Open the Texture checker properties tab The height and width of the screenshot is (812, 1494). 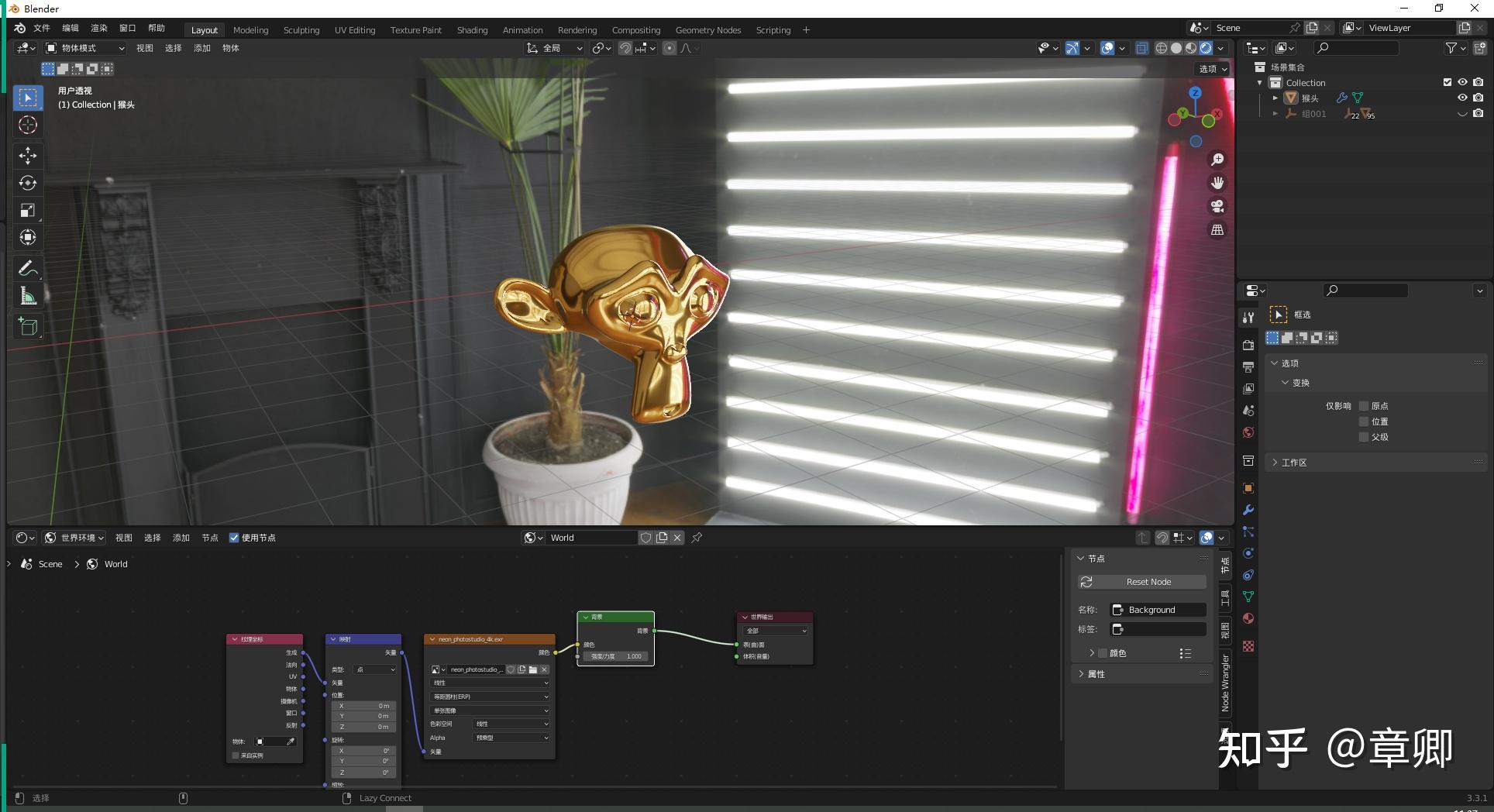pyautogui.click(x=1248, y=646)
